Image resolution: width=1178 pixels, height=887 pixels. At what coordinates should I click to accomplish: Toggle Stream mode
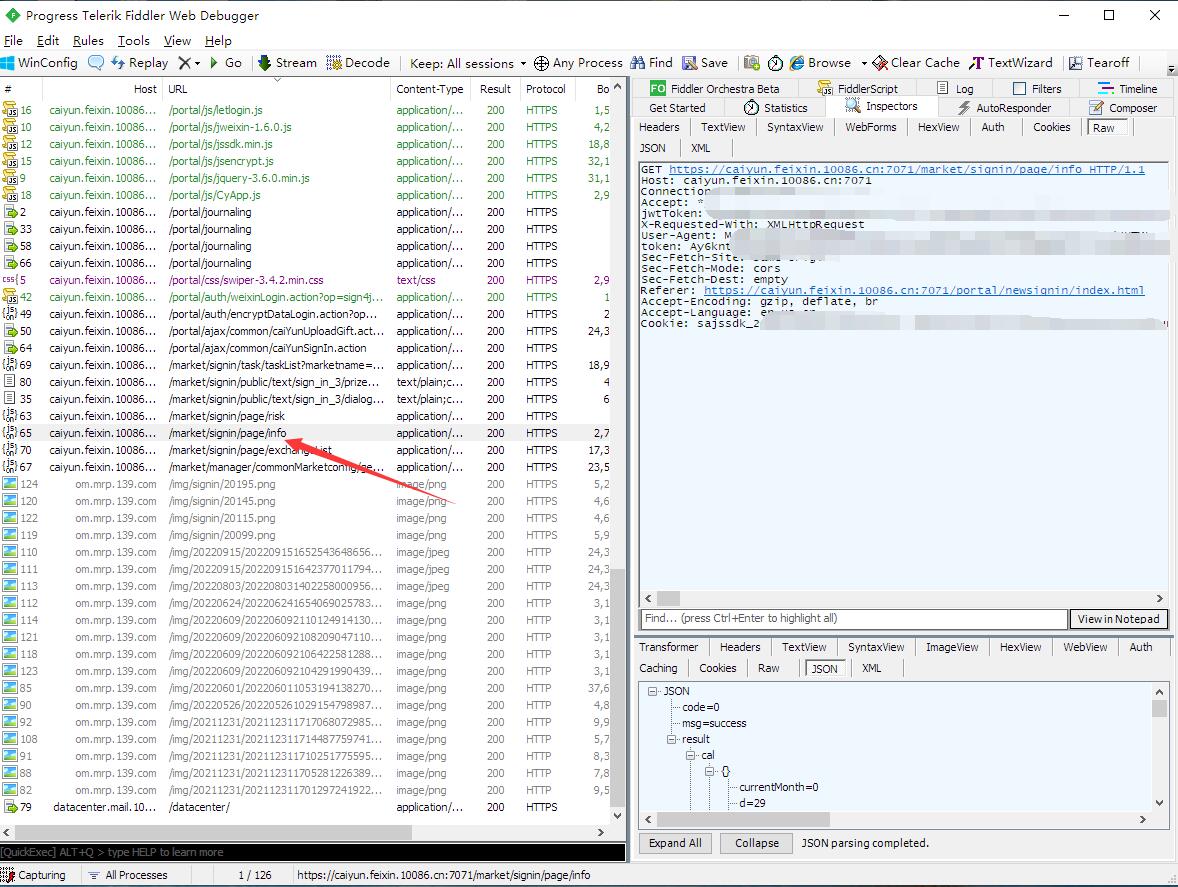[x=287, y=63]
